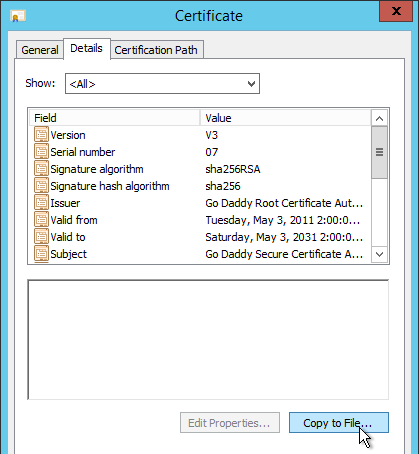Click the certificate icon in title bar

click(x=18, y=16)
